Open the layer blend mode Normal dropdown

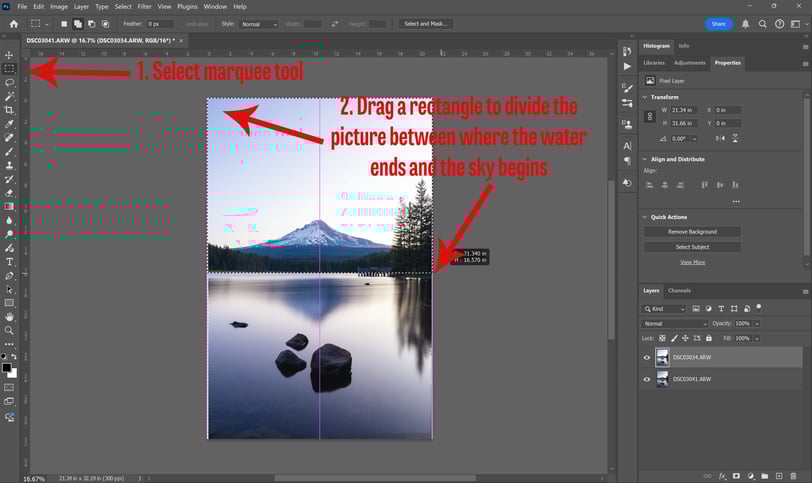[x=675, y=324]
